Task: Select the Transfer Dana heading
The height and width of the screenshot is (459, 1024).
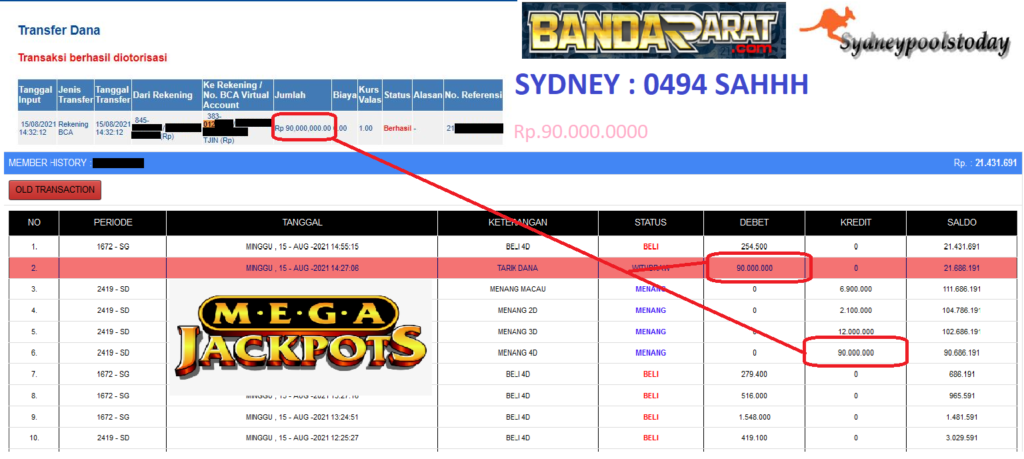Action: click(x=59, y=30)
